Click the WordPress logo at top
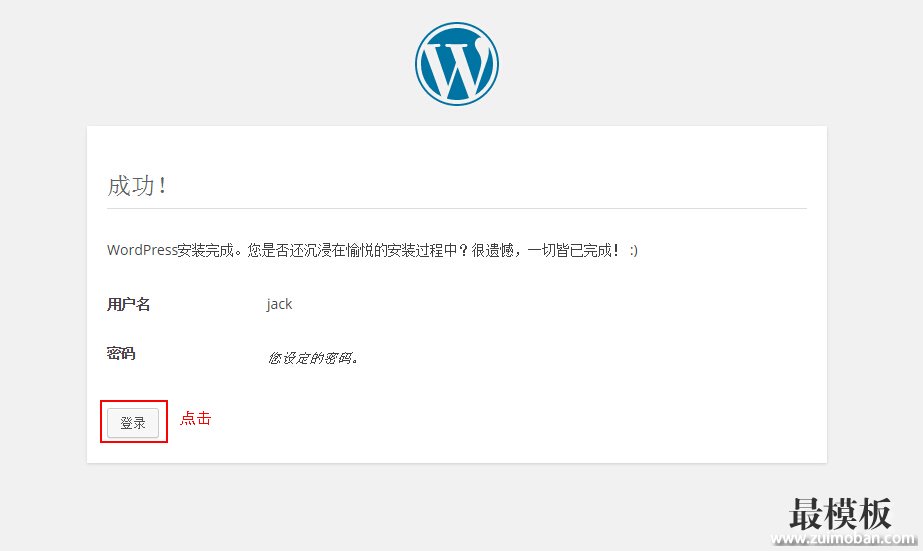The image size is (923, 551). coord(457,64)
